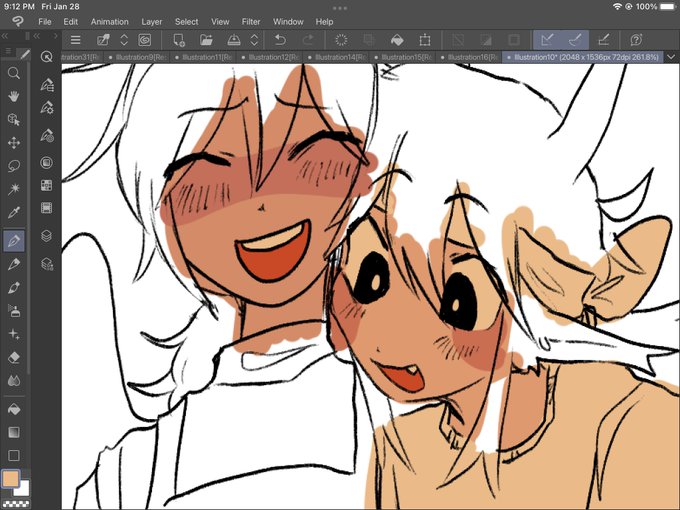Open the Quick Access palette icon
This screenshot has height=510, width=680.
click(x=46, y=56)
